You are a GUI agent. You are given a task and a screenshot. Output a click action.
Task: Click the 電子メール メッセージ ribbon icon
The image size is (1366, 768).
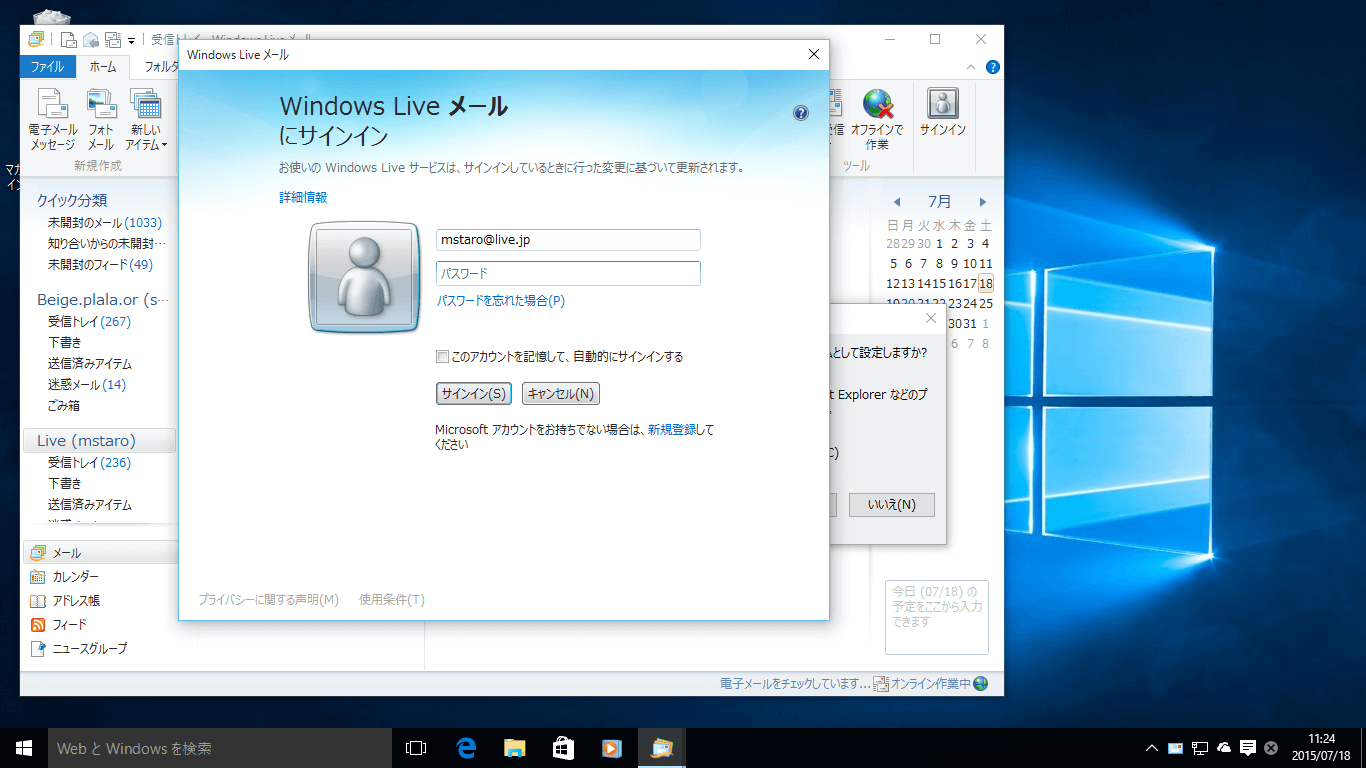point(52,119)
